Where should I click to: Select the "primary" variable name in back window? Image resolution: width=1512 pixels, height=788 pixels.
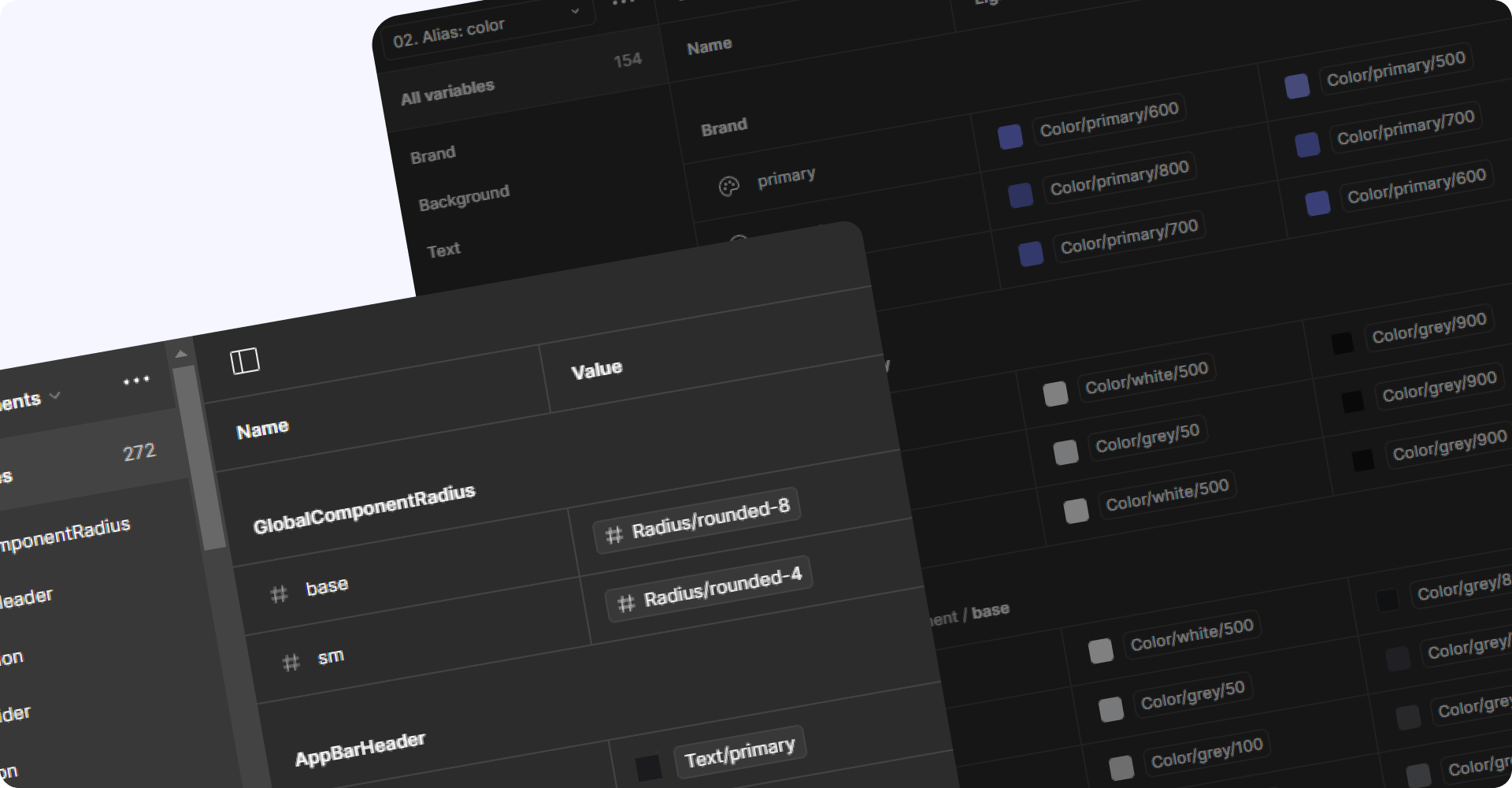786,177
